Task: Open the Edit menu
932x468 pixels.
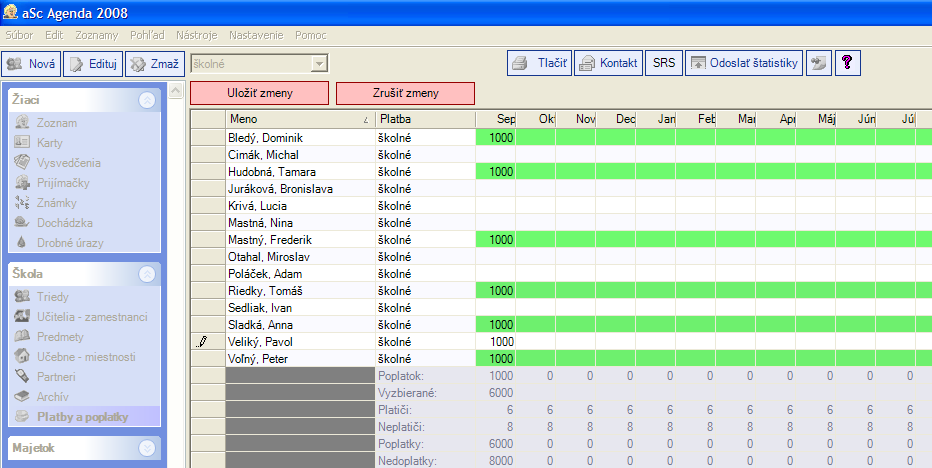Action: click(x=54, y=36)
